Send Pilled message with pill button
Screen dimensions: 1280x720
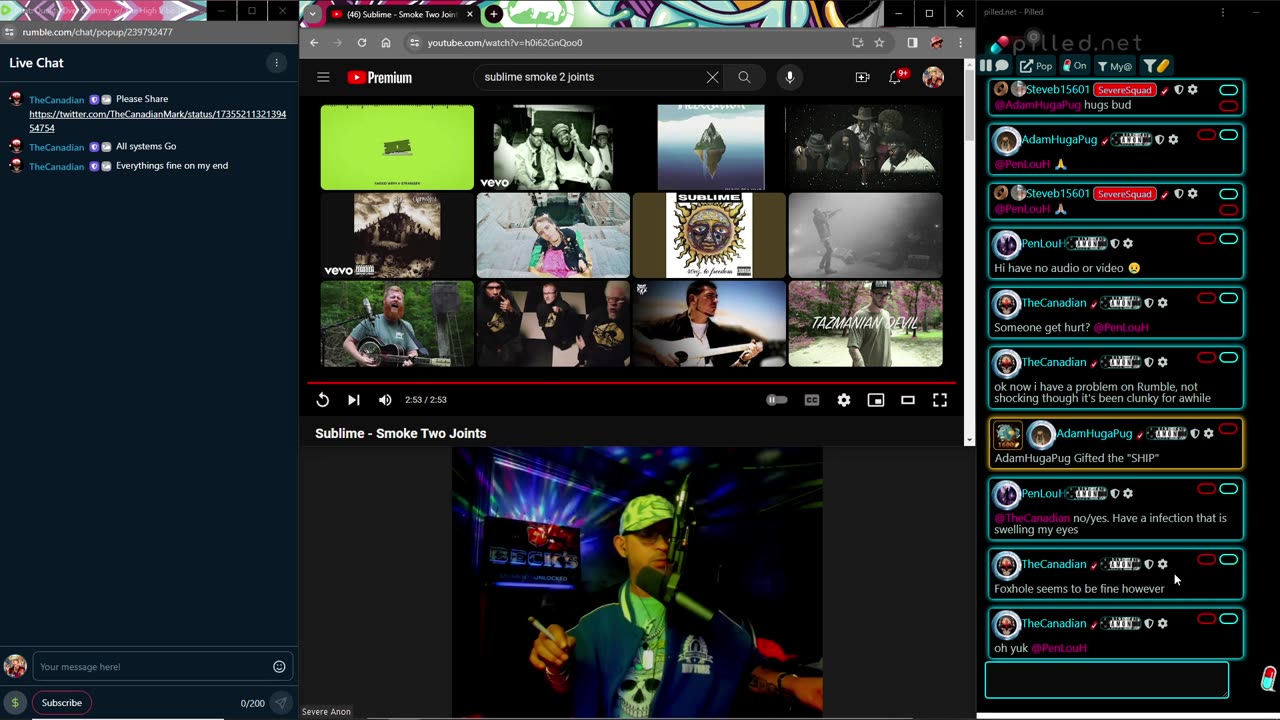(1268, 679)
